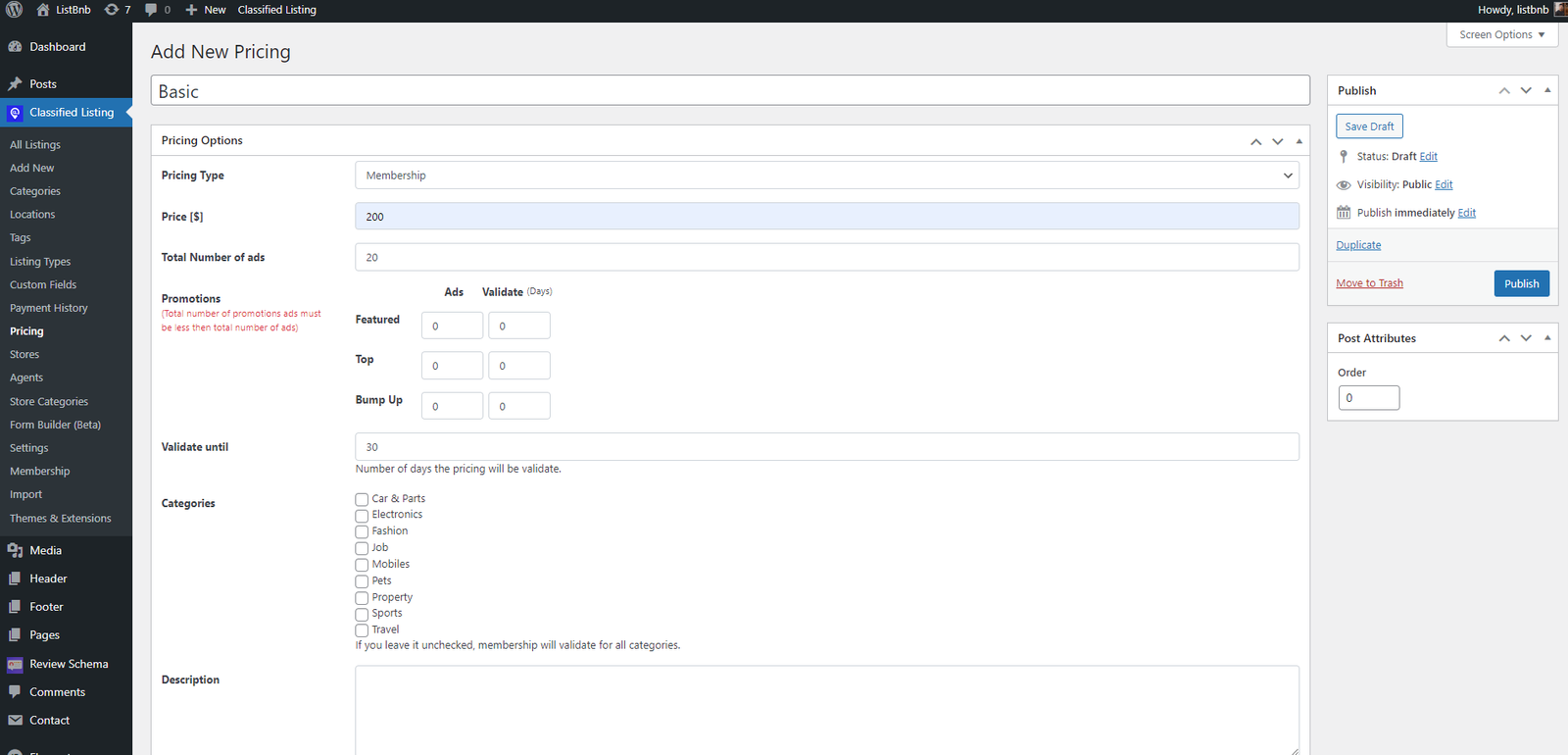Screen dimensions: 1568x755
Task: Click the Move to Trash link
Action: point(1369,283)
